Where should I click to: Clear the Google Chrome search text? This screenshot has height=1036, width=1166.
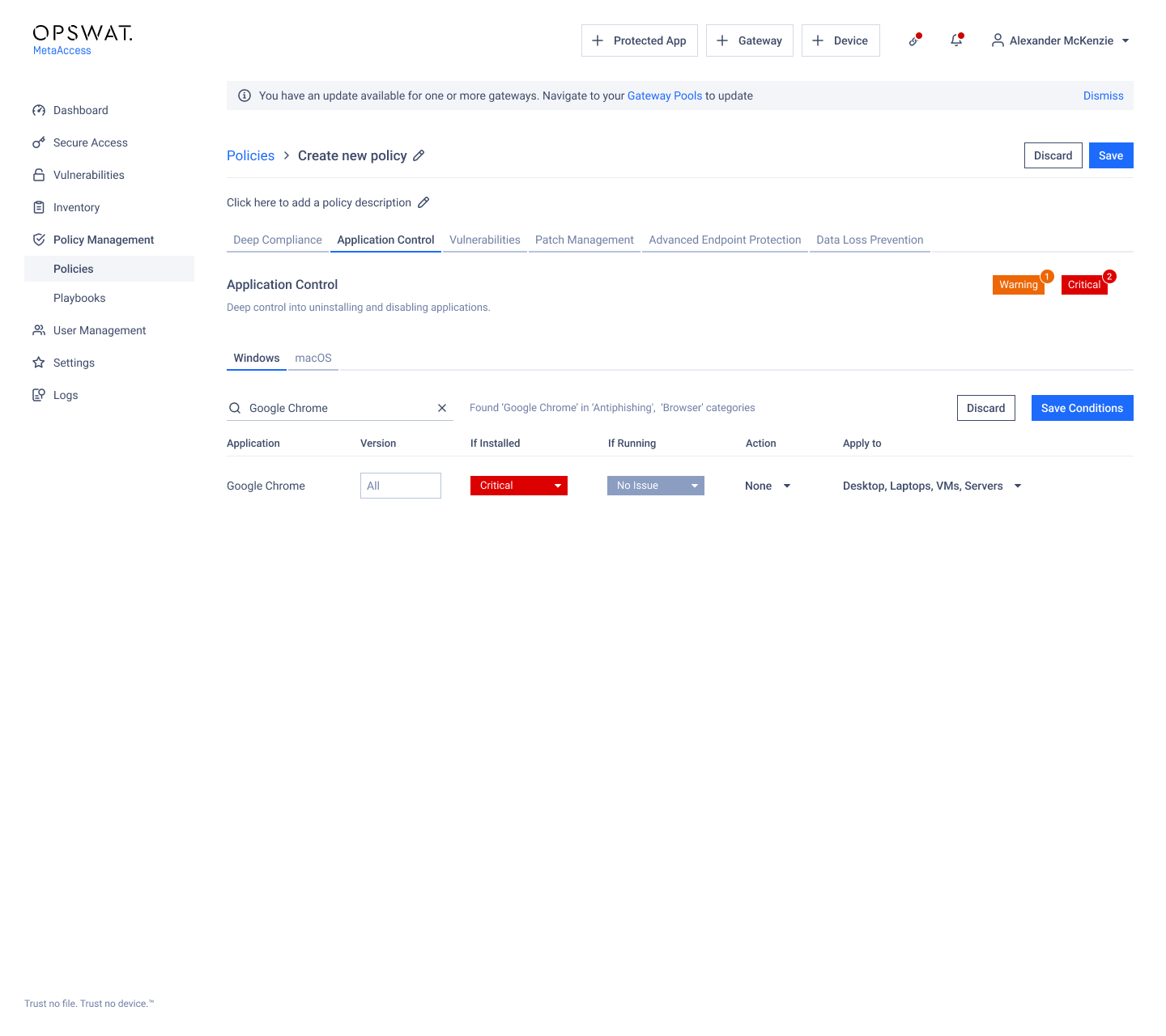[x=442, y=408]
